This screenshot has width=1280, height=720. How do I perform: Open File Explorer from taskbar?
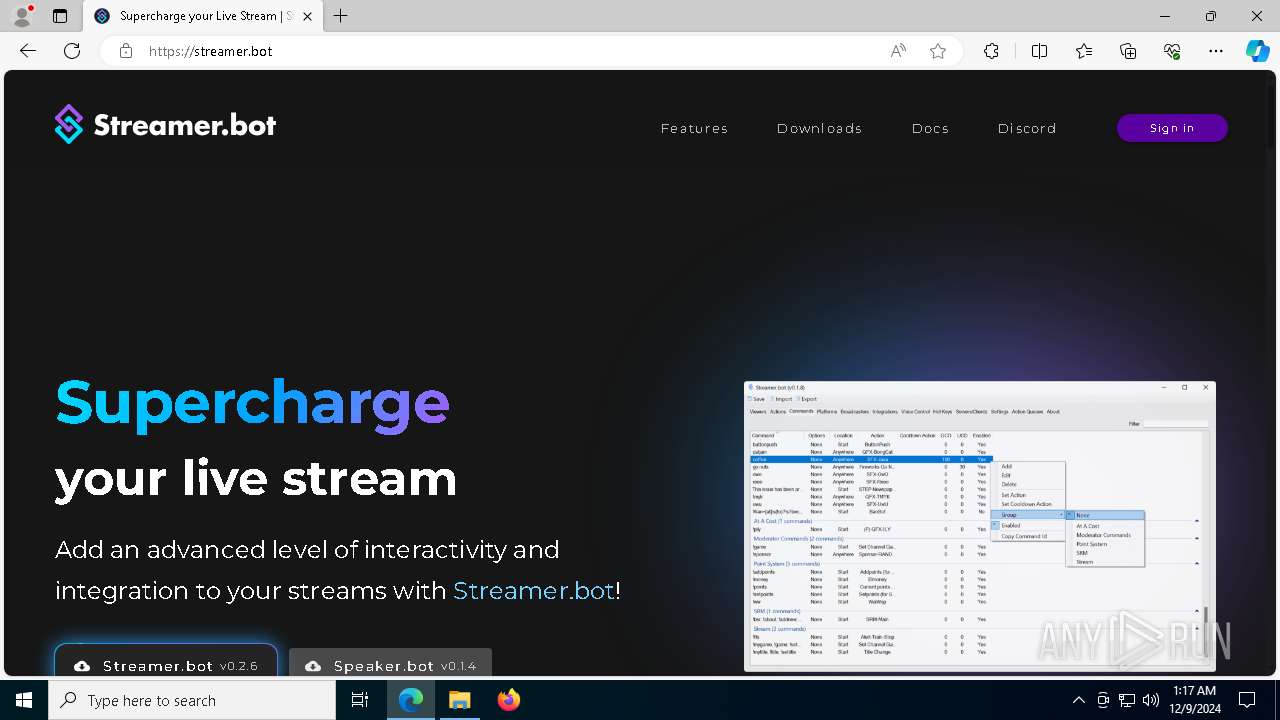[x=460, y=700]
